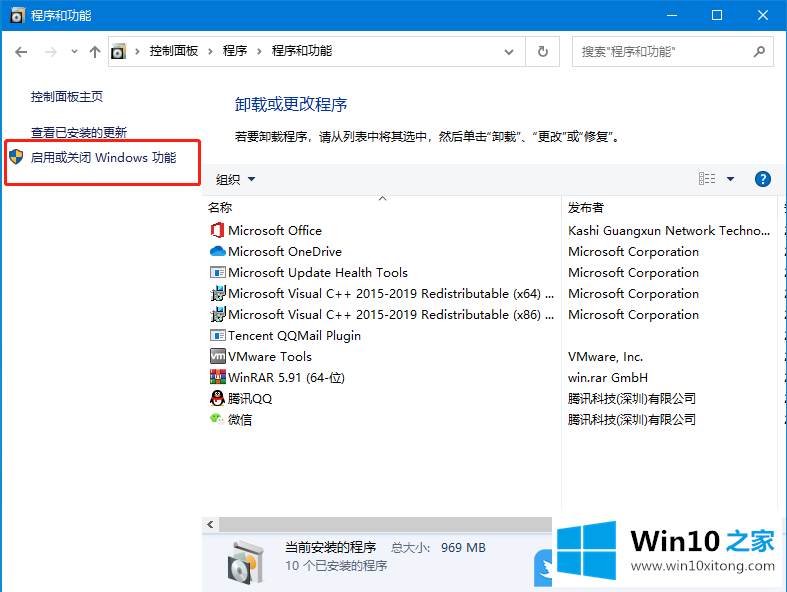Open 启用或关闭 Windows 功能
This screenshot has height=592, width=787.
coord(103,158)
